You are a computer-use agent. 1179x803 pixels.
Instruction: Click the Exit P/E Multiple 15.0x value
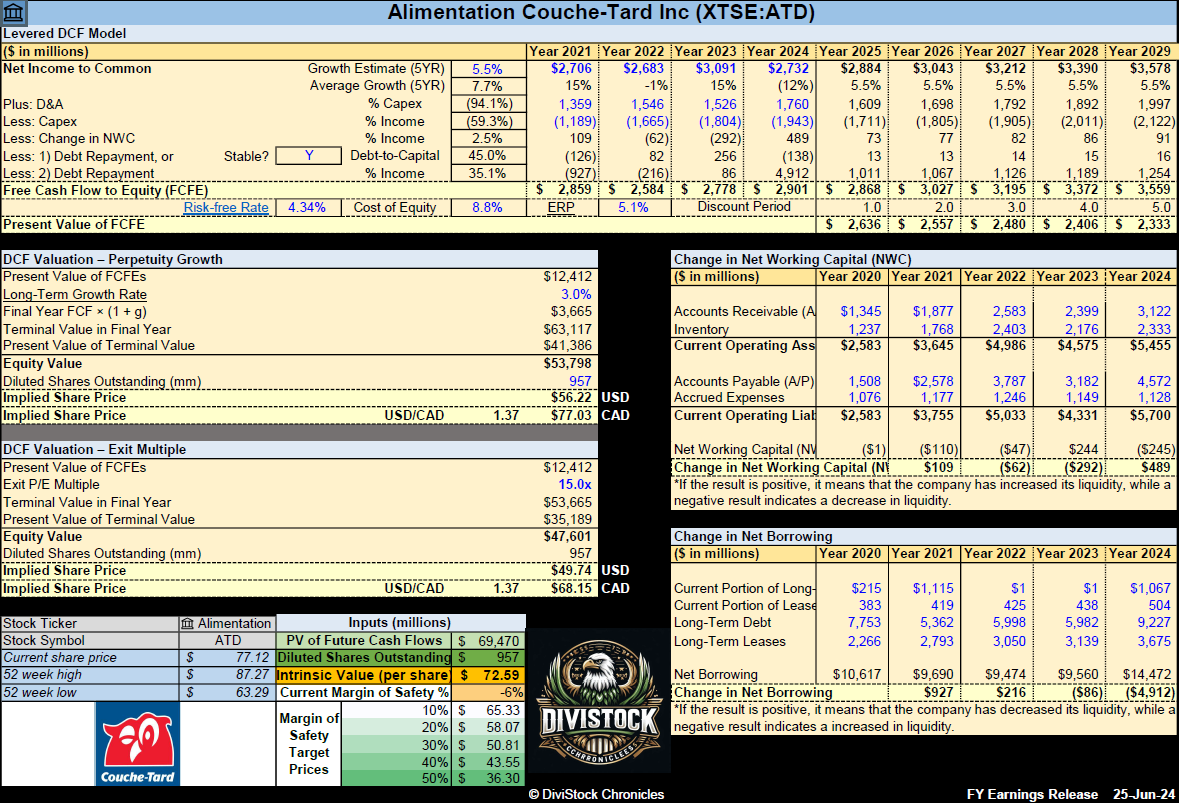point(574,485)
